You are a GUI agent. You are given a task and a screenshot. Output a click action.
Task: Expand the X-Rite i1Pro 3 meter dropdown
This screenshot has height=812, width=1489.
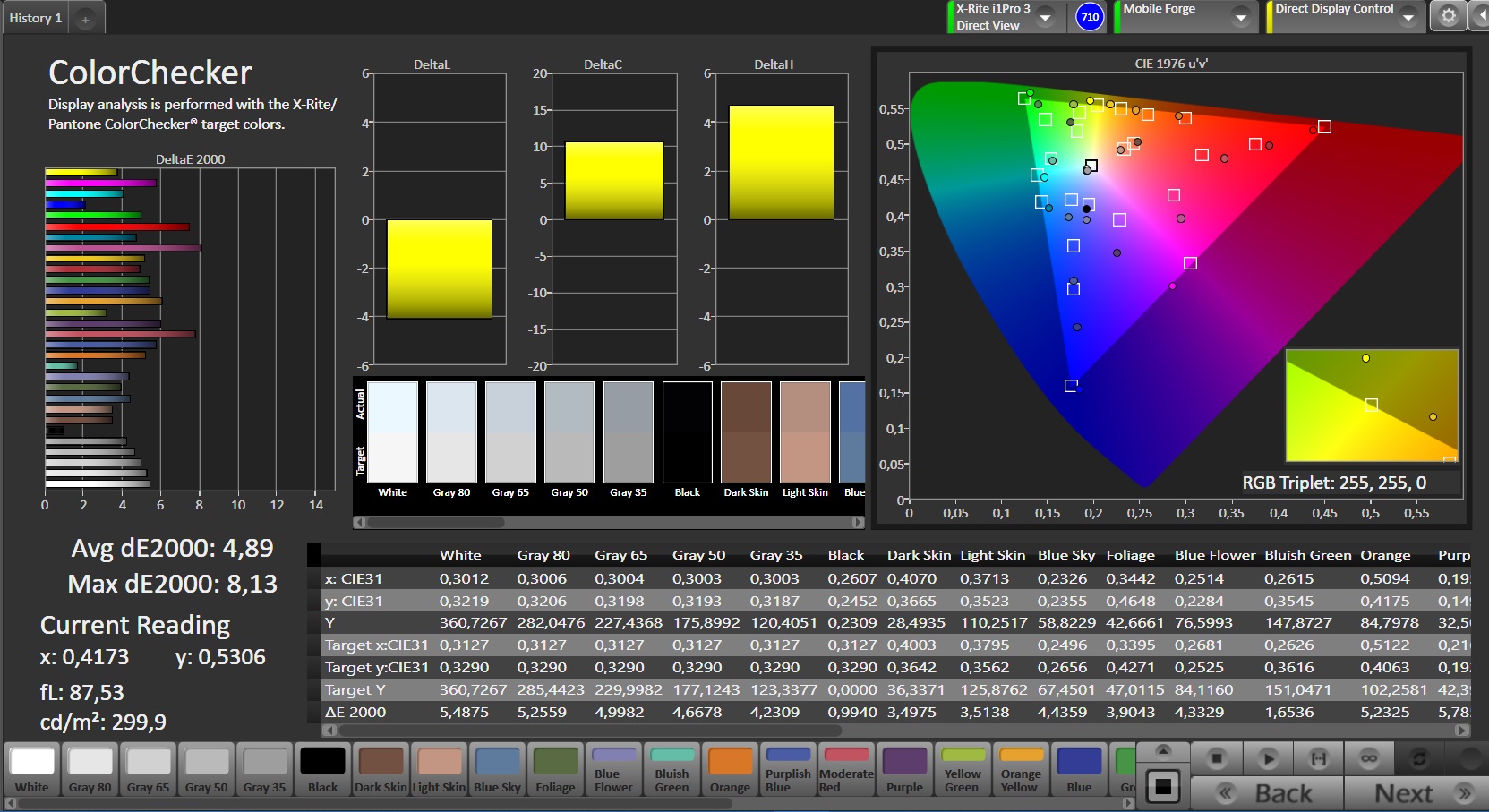pos(1045,17)
